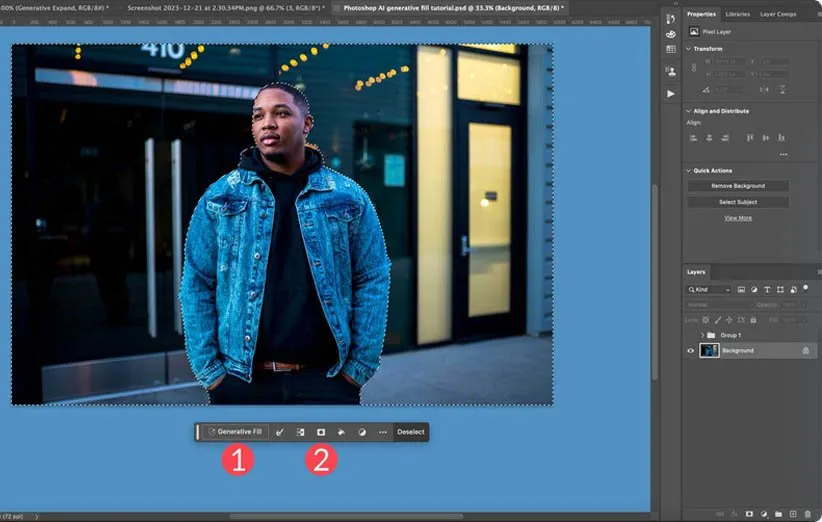Expand the Group 1 folder
The image size is (822, 522).
[701, 335]
